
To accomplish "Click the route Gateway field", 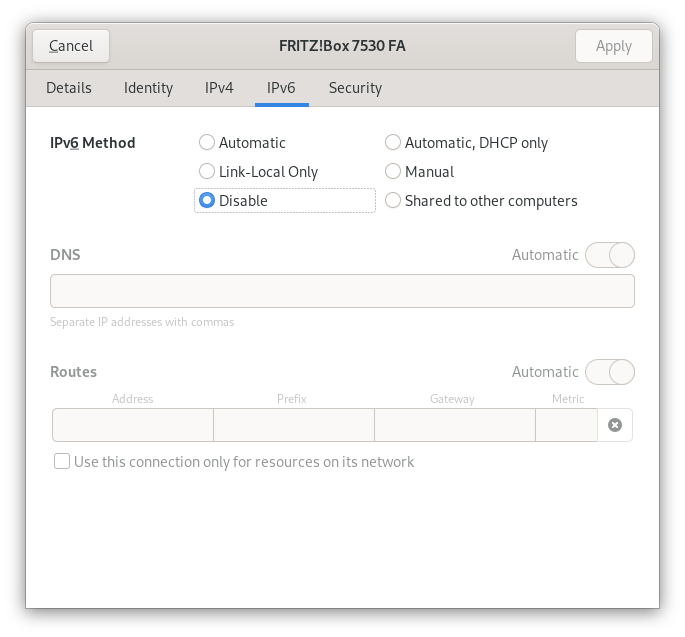I will pyautogui.click(x=454, y=425).
